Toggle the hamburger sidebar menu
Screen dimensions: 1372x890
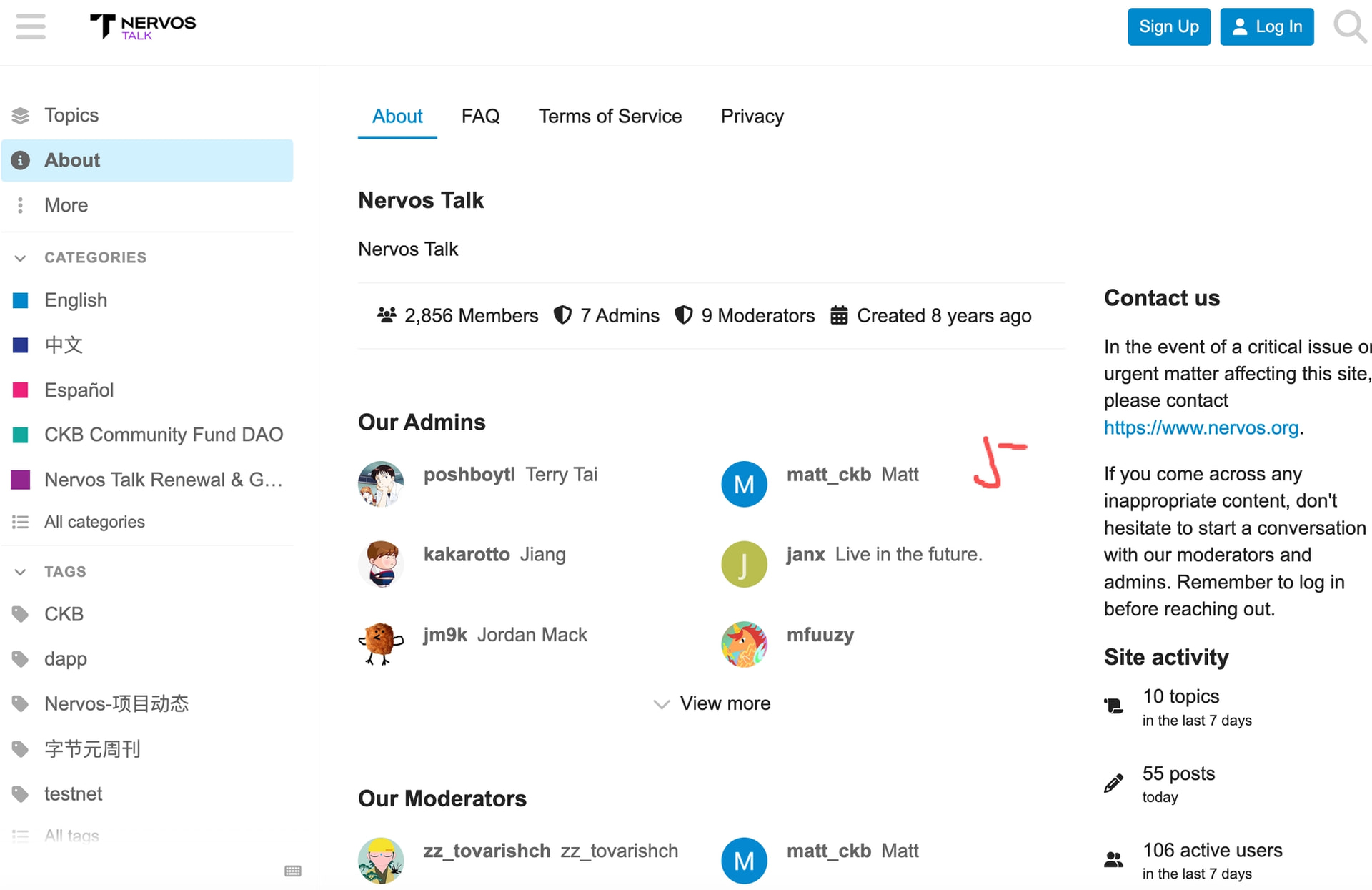click(x=31, y=26)
